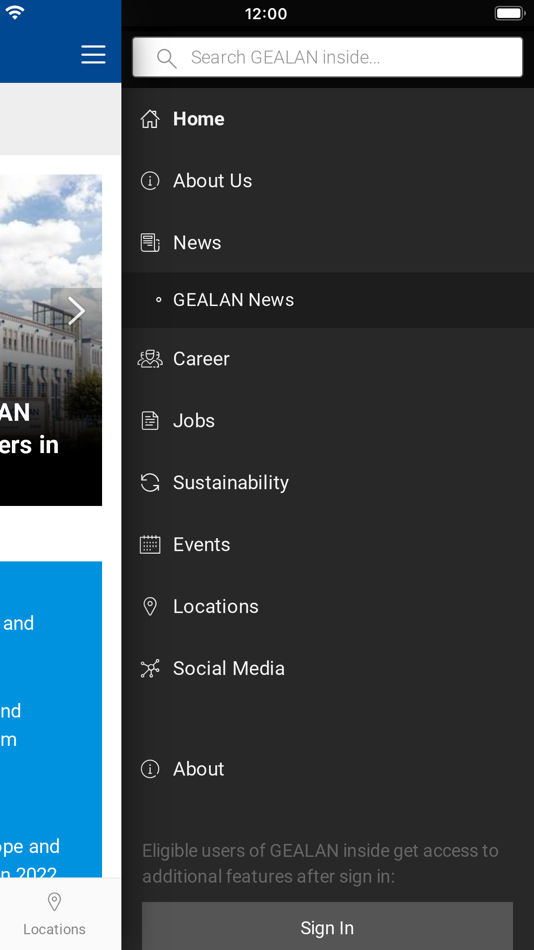Tap the hamburger menu icon
The image size is (534, 950).
pos(93,55)
